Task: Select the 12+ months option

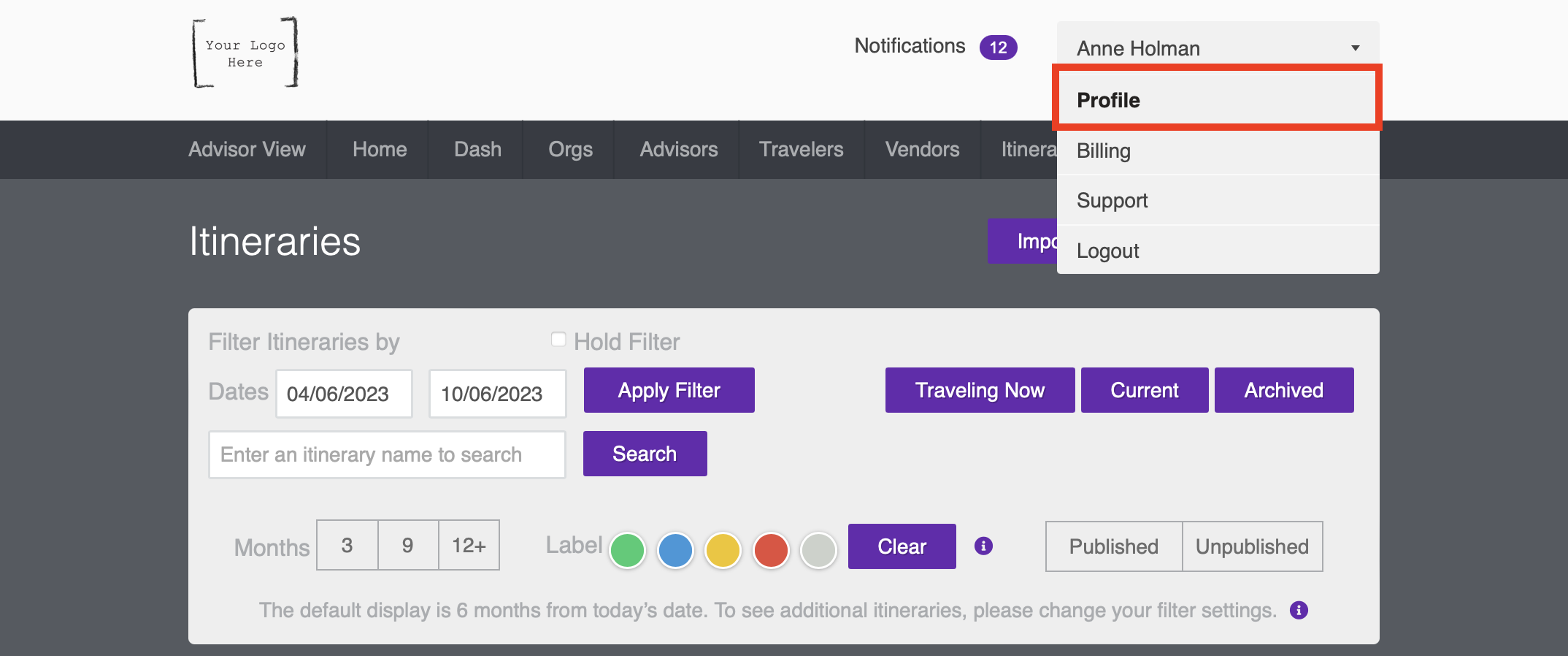Action: point(469,545)
